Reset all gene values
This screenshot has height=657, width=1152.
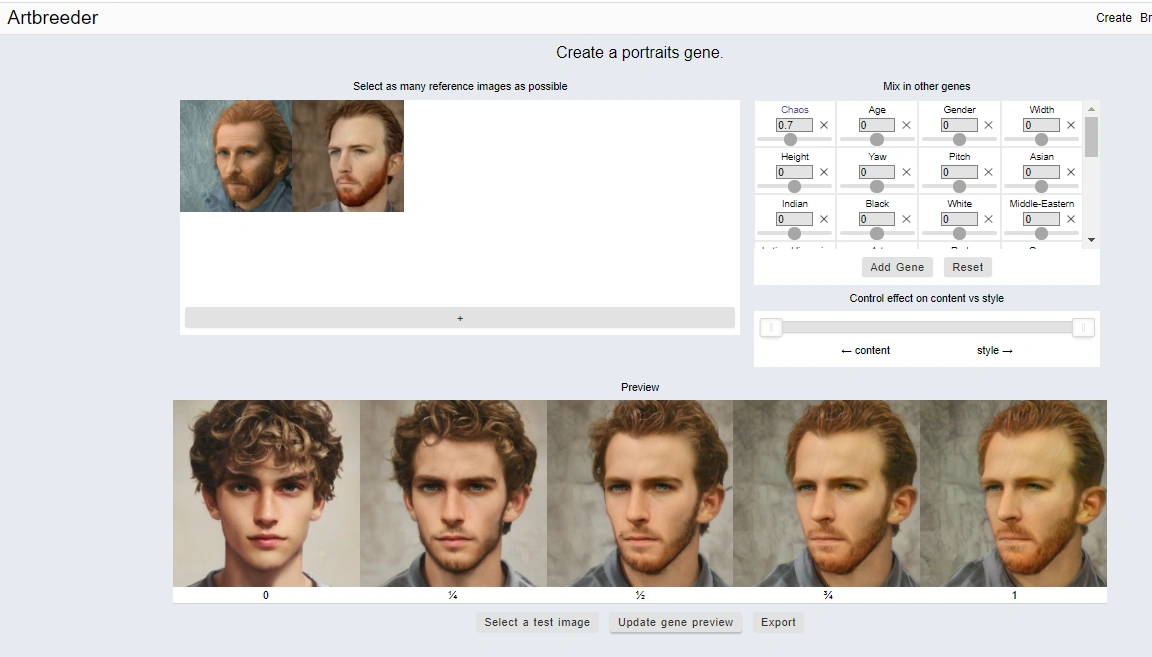[x=967, y=267]
